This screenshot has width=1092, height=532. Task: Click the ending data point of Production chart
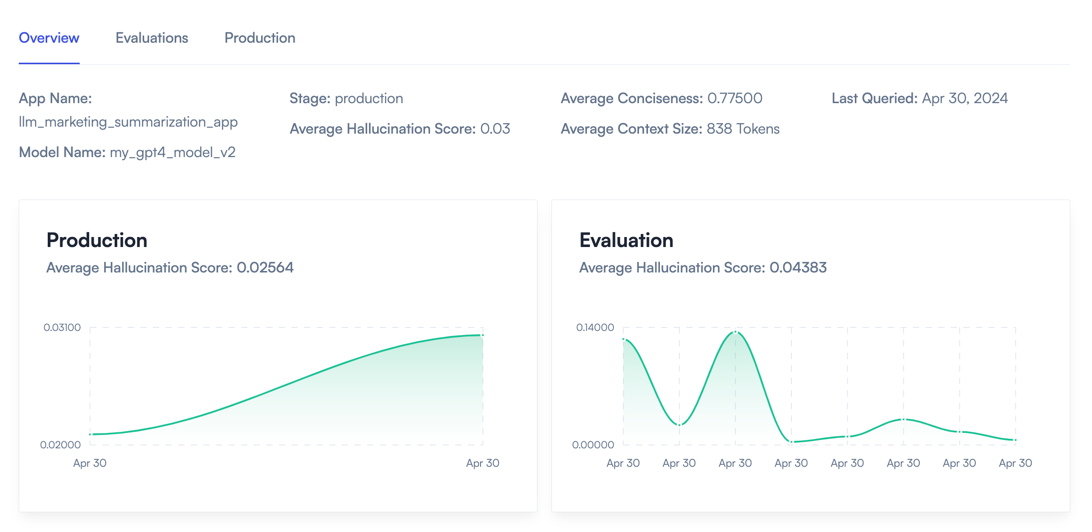pyautogui.click(x=483, y=335)
